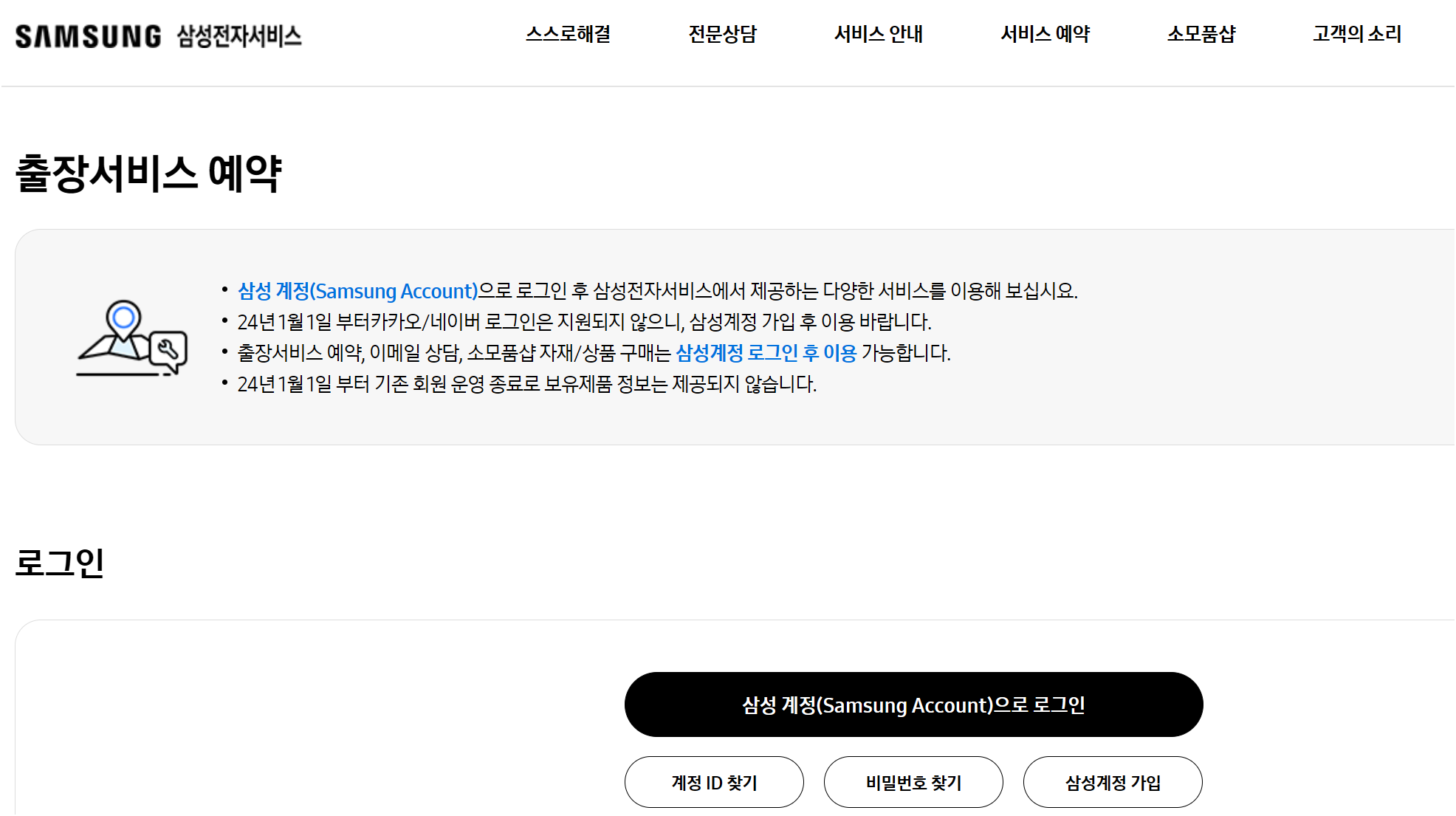Click the 계정 ID 찾기 button
Viewport: 1456px width, 816px height.
[714, 782]
